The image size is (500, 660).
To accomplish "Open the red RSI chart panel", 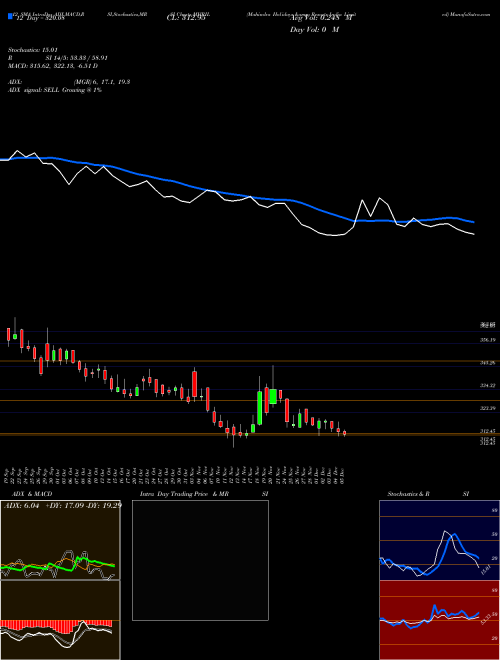I will point(439,620).
